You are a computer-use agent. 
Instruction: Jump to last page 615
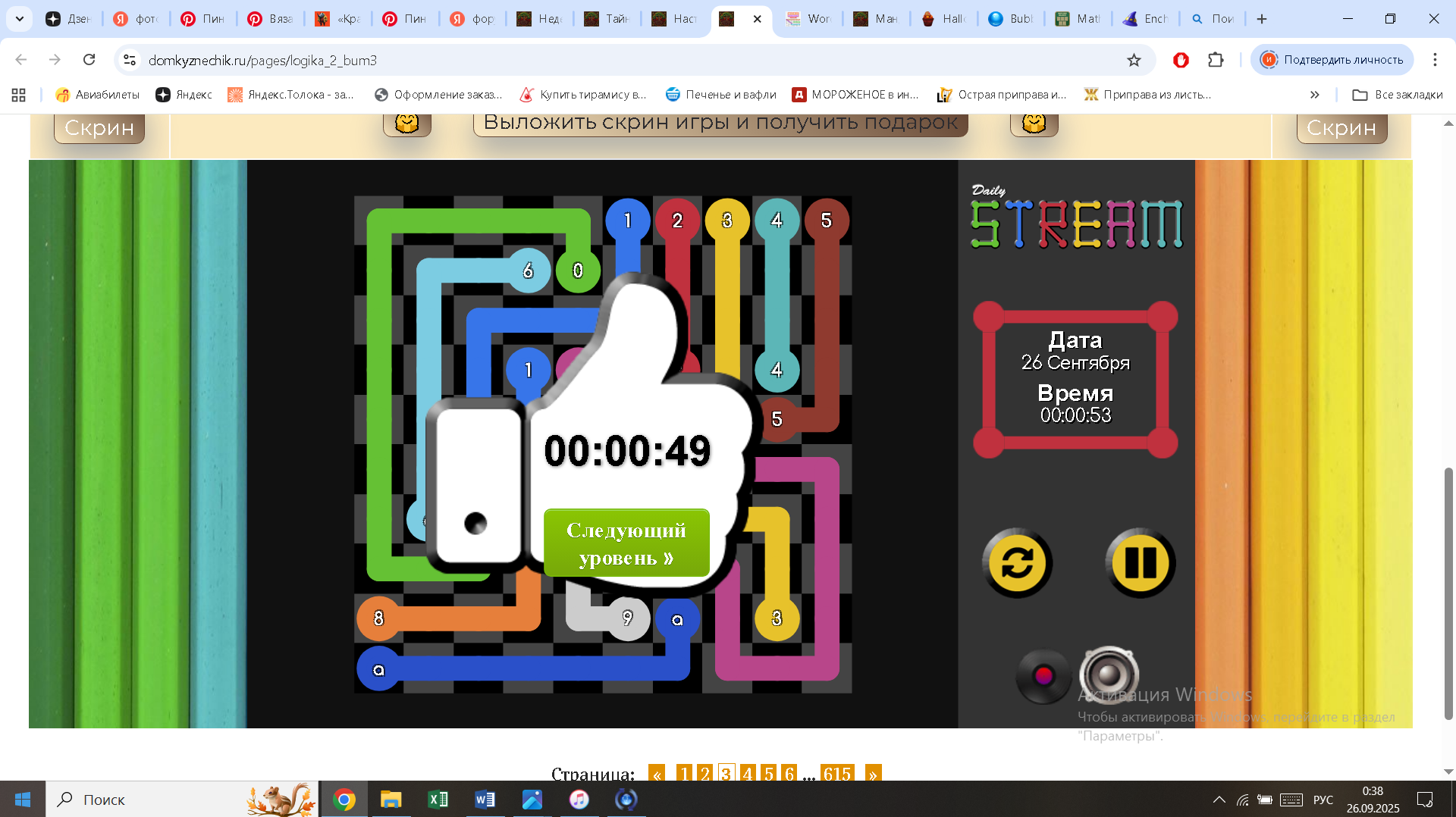click(837, 773)
